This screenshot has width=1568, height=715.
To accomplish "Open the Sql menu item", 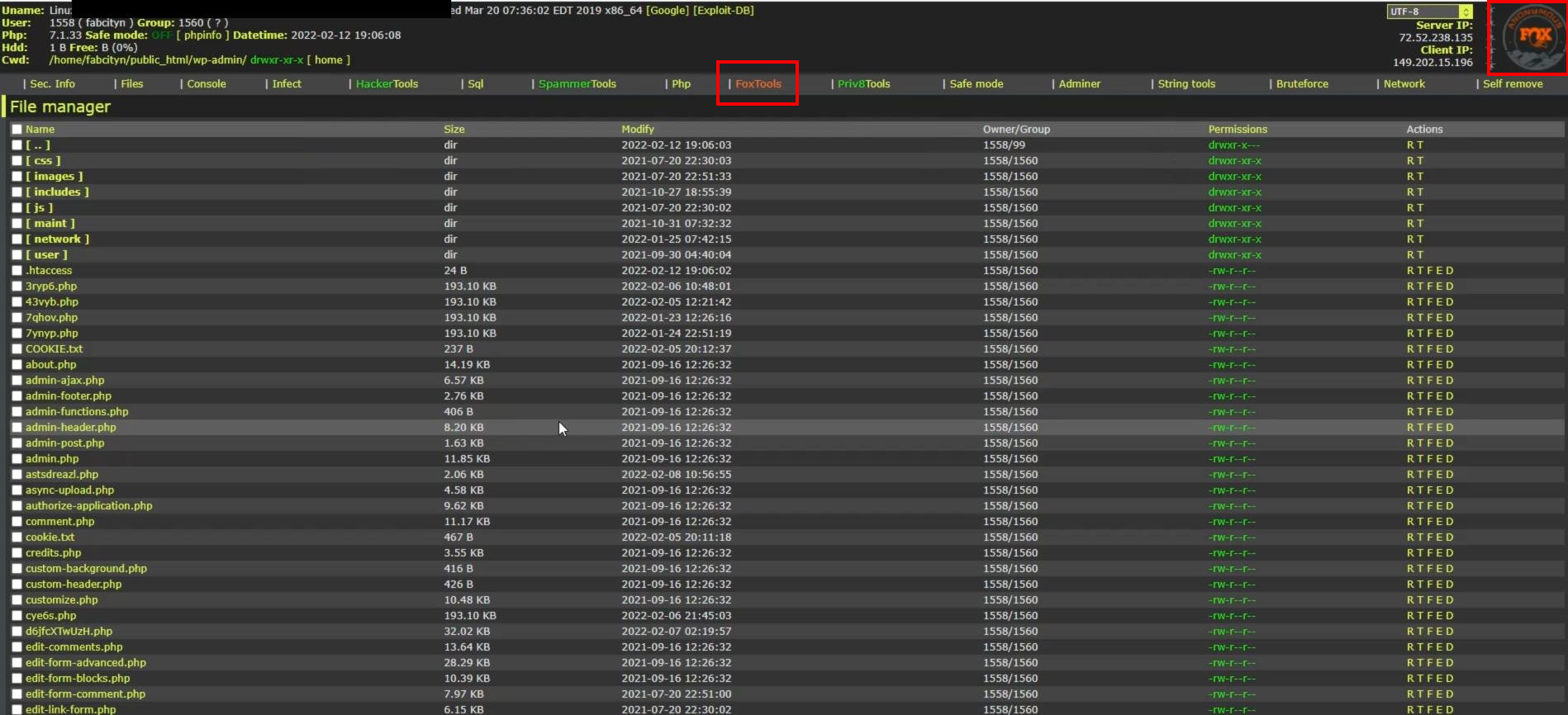I will tap(476, 83).
